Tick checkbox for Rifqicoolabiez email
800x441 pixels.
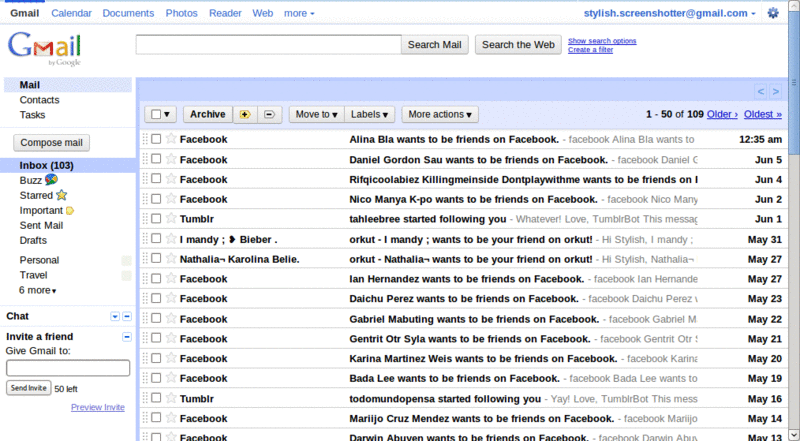point(156,179)
